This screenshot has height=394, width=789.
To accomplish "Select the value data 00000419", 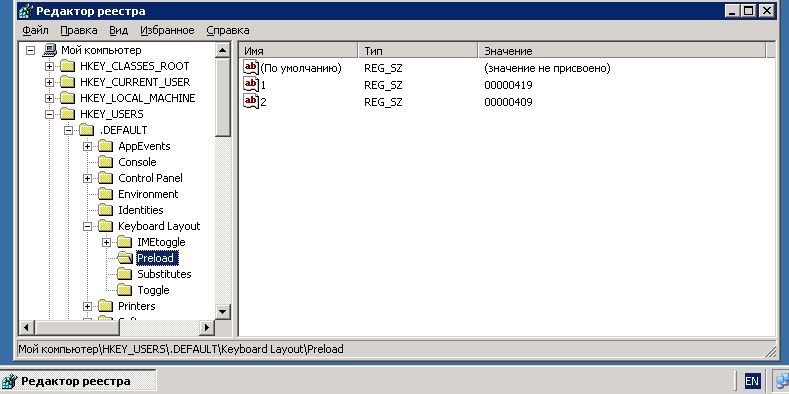I will [x=508, y=85].
